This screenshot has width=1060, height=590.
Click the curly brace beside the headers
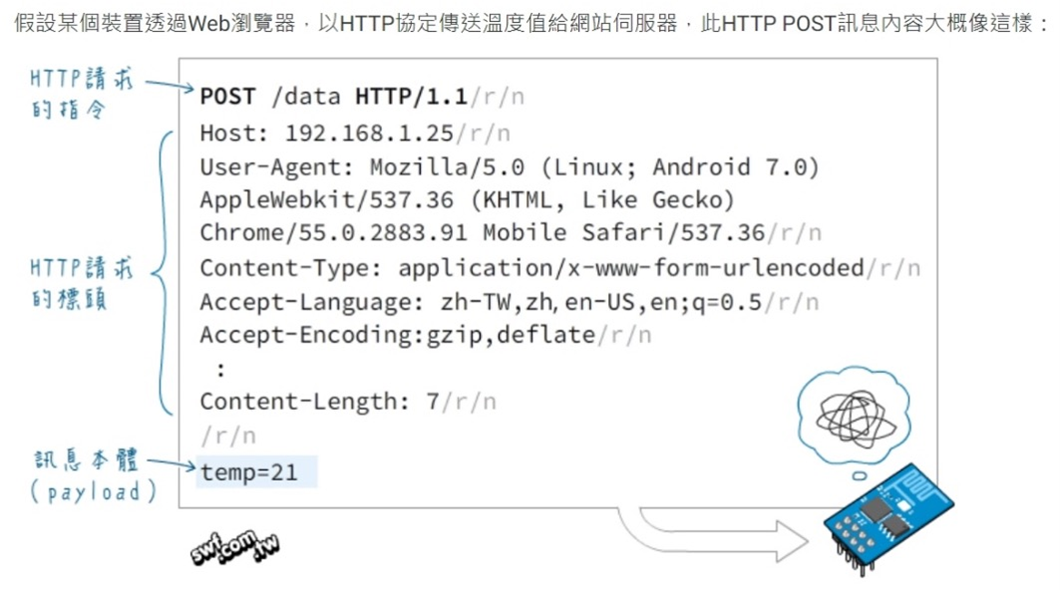point(163,270)
